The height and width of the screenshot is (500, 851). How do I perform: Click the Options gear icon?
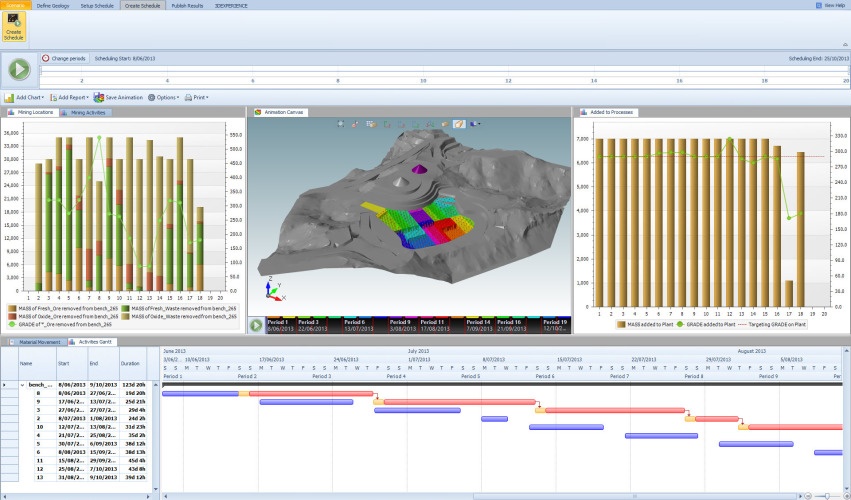pos(151,98)
